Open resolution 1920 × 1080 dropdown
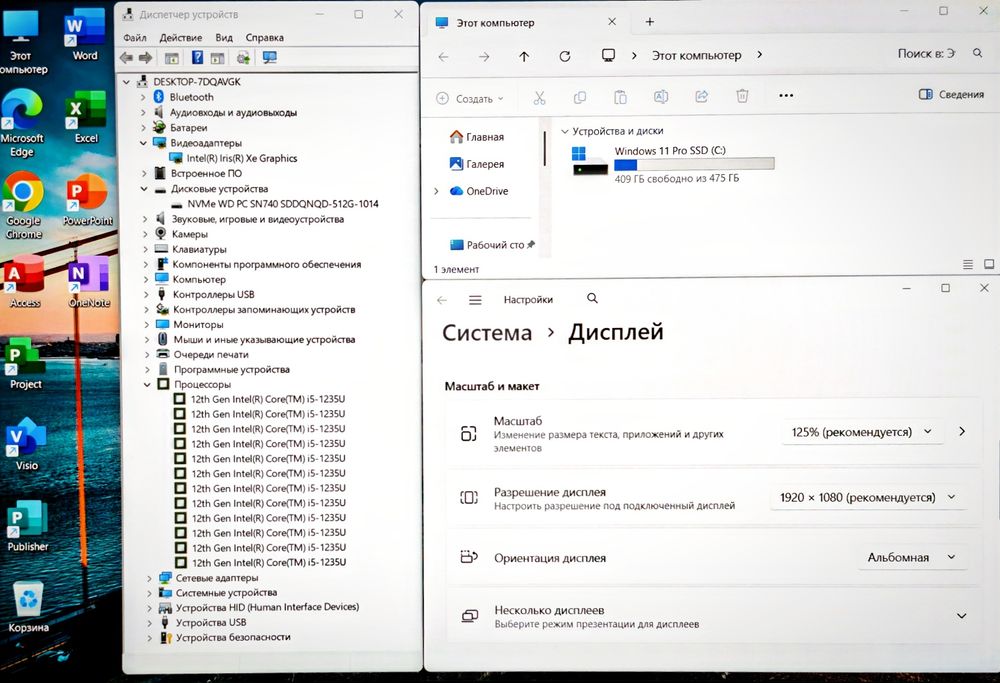 tap(868, 497)
